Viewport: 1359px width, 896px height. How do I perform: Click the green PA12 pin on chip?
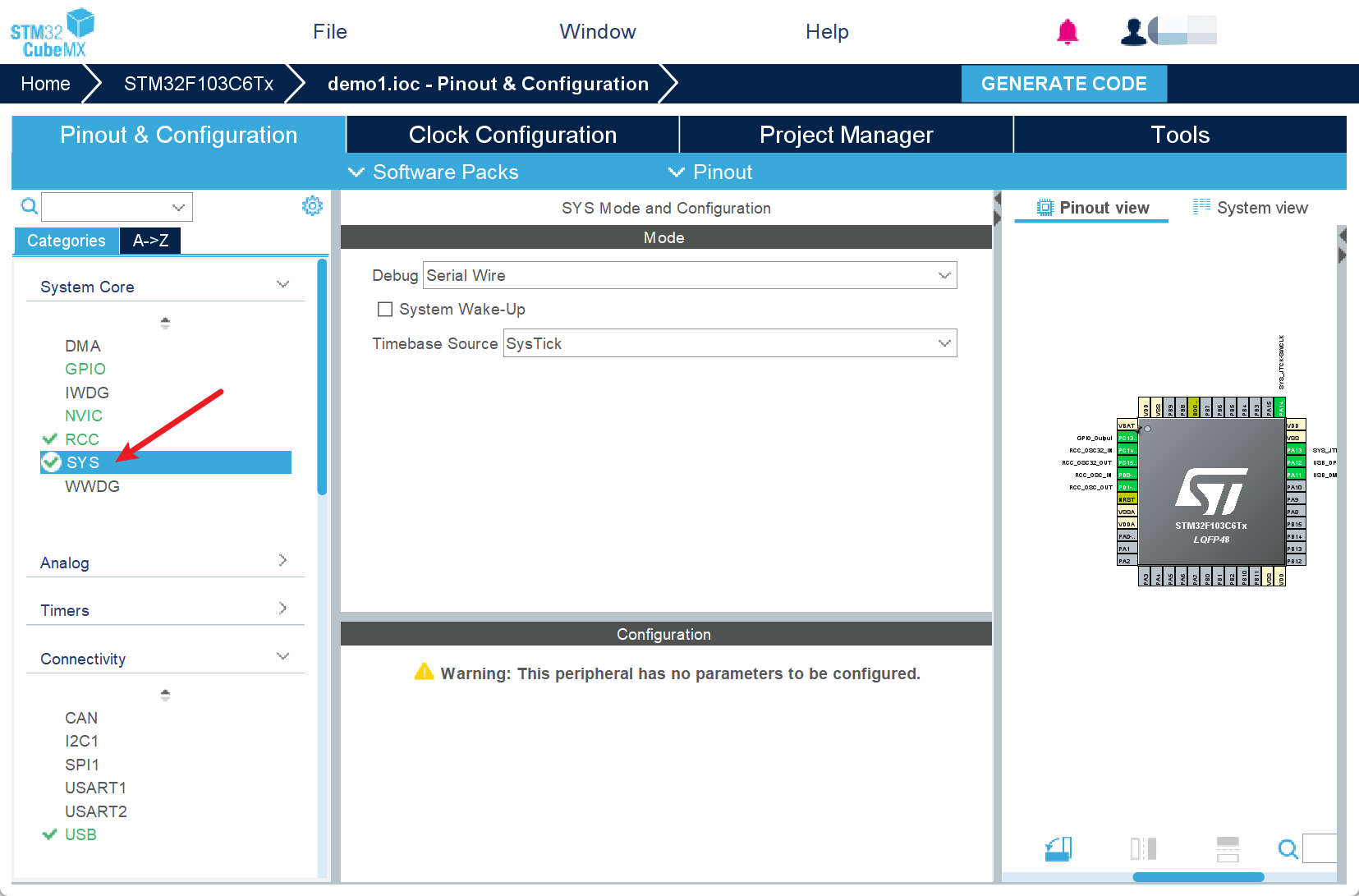tap(1296, 462)
